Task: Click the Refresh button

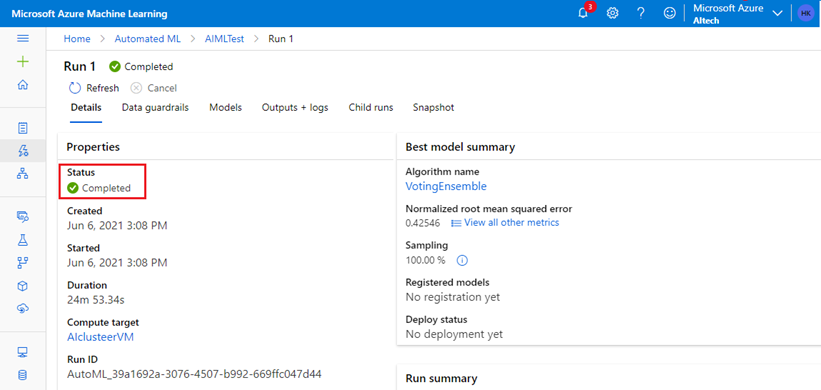Action: tap(94, 88)
